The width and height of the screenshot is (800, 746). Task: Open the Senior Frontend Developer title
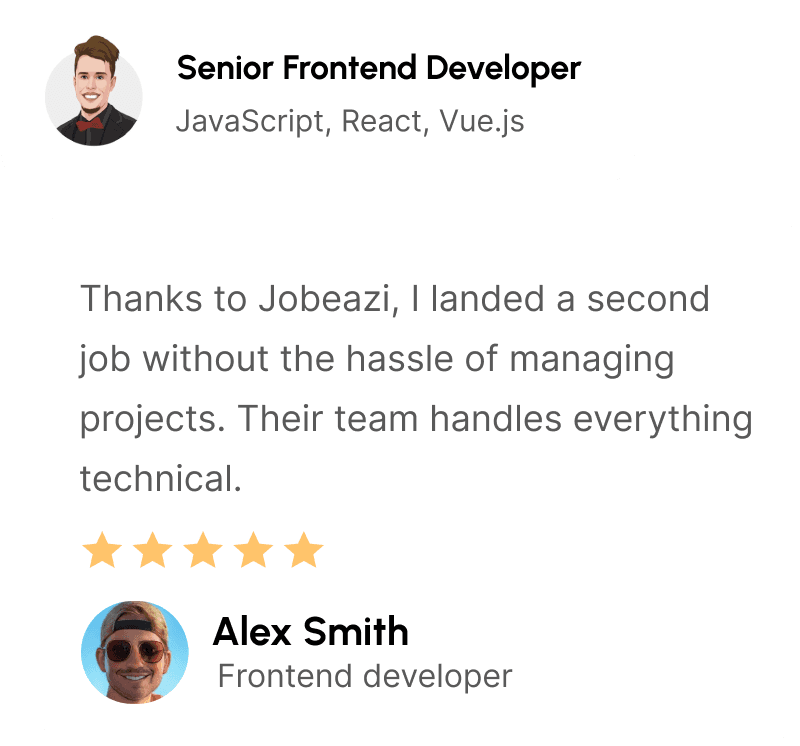[x=379, y=69]
